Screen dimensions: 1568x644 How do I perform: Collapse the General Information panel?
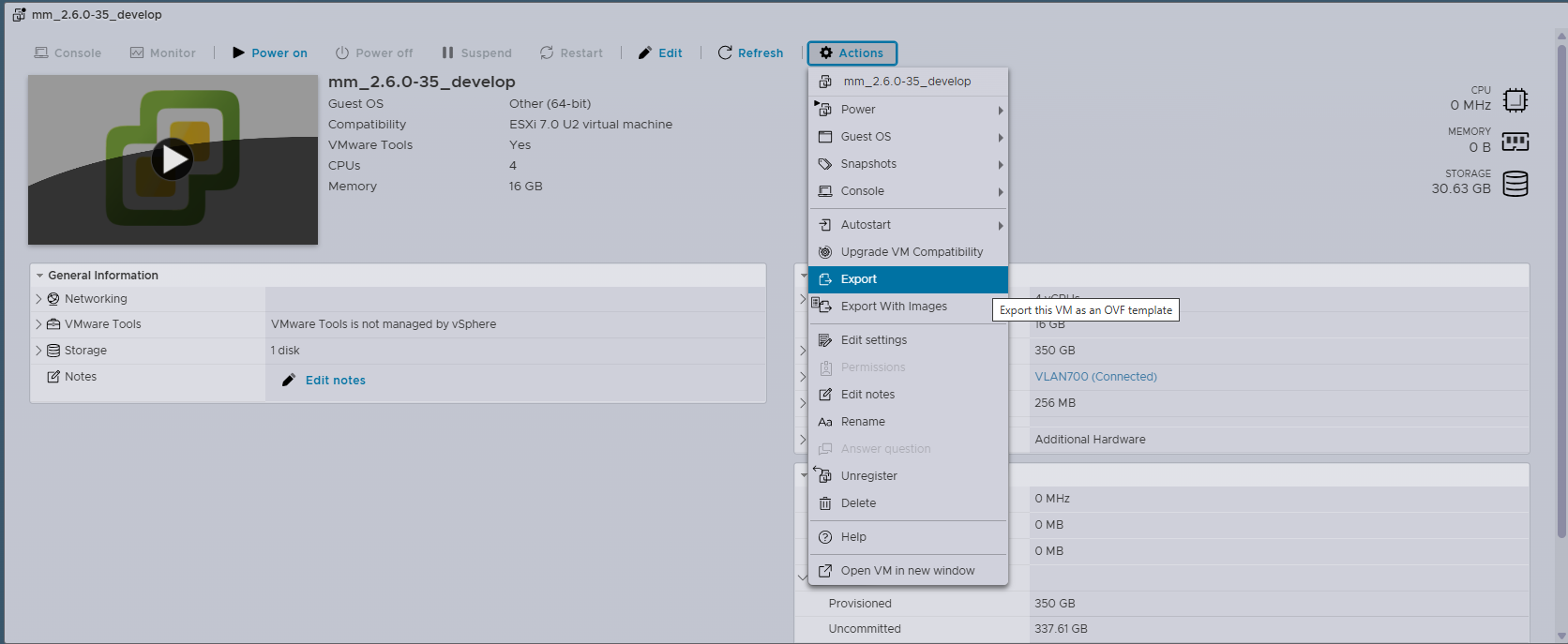(x=39, y=276)
